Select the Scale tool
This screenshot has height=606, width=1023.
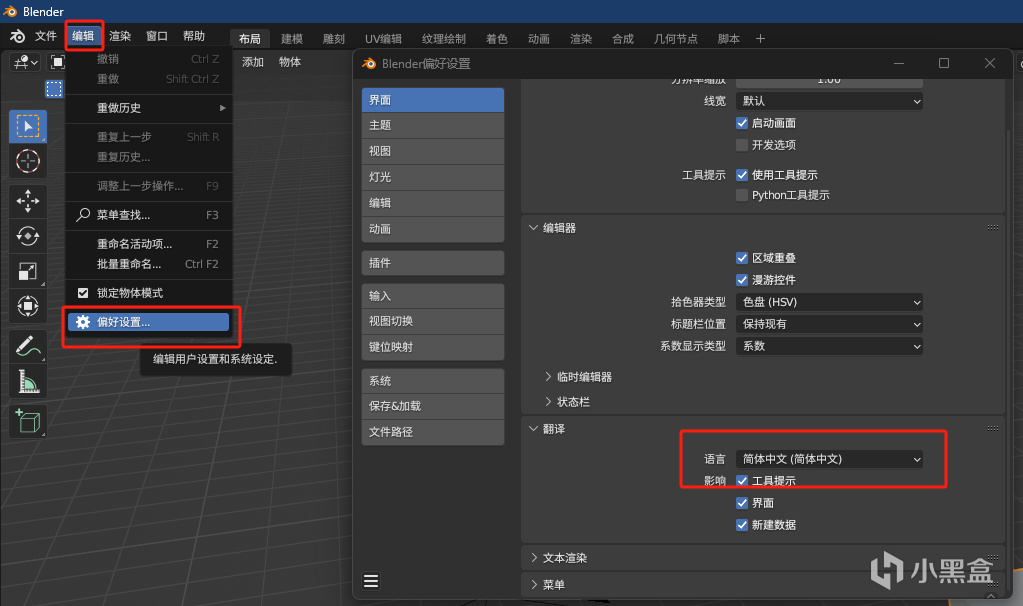point(27,271)
